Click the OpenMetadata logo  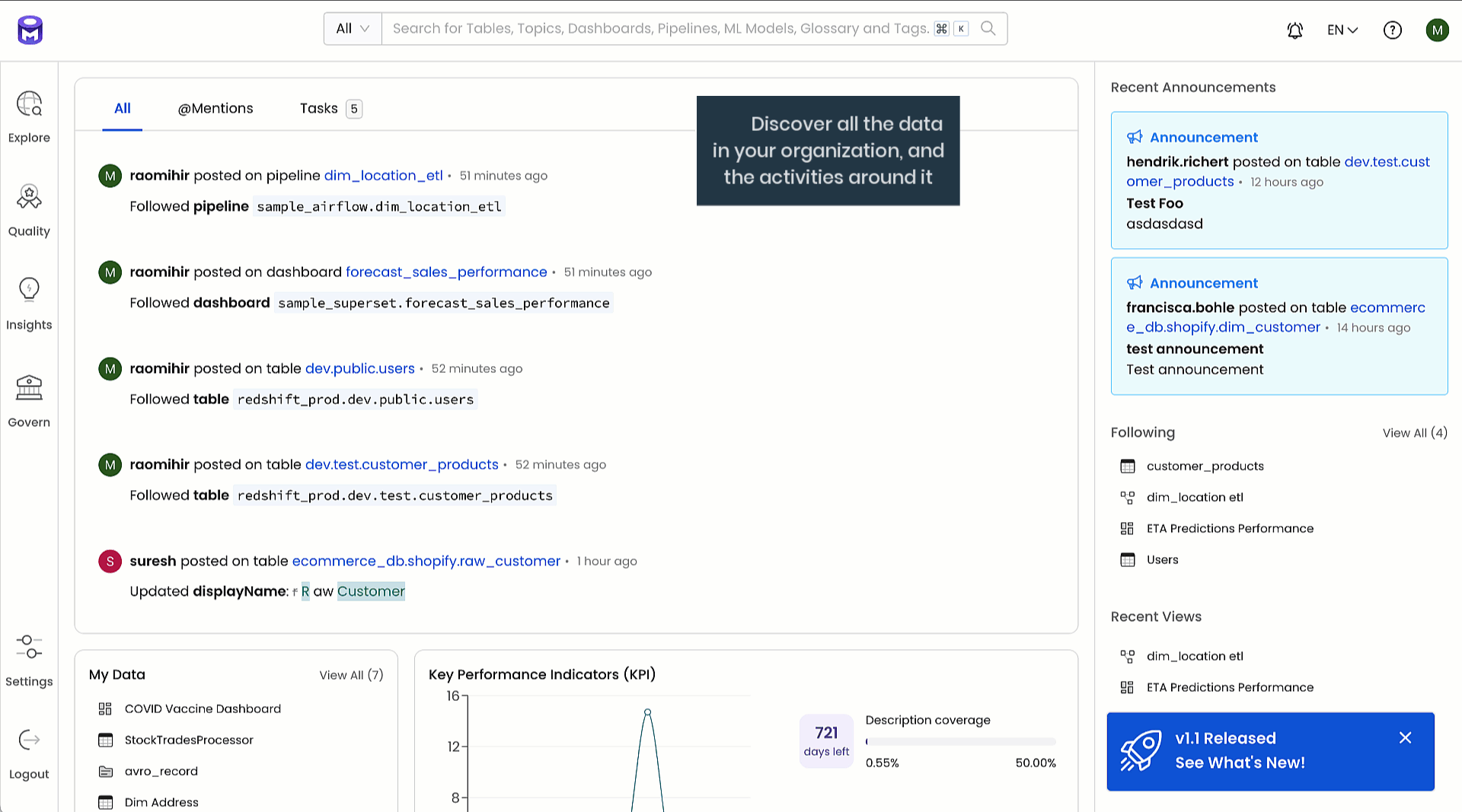(30, 30)
